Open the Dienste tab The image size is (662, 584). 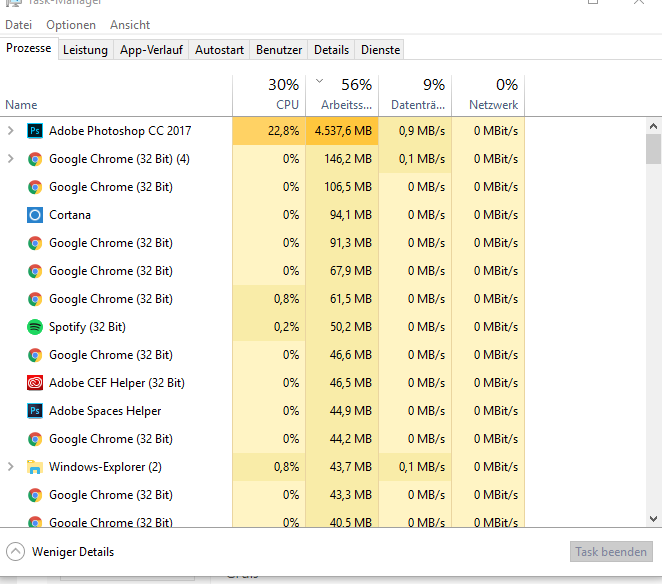[380, 50]
